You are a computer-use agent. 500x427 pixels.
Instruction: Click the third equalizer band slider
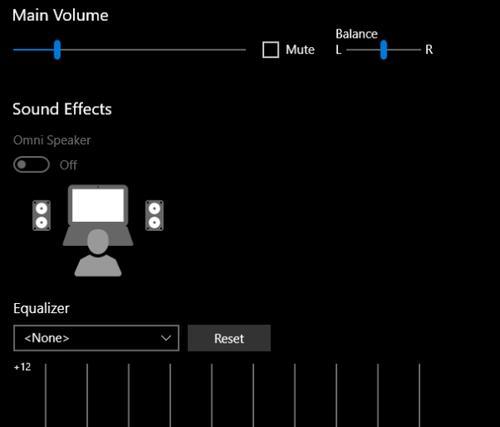click(x=129, y=395)
